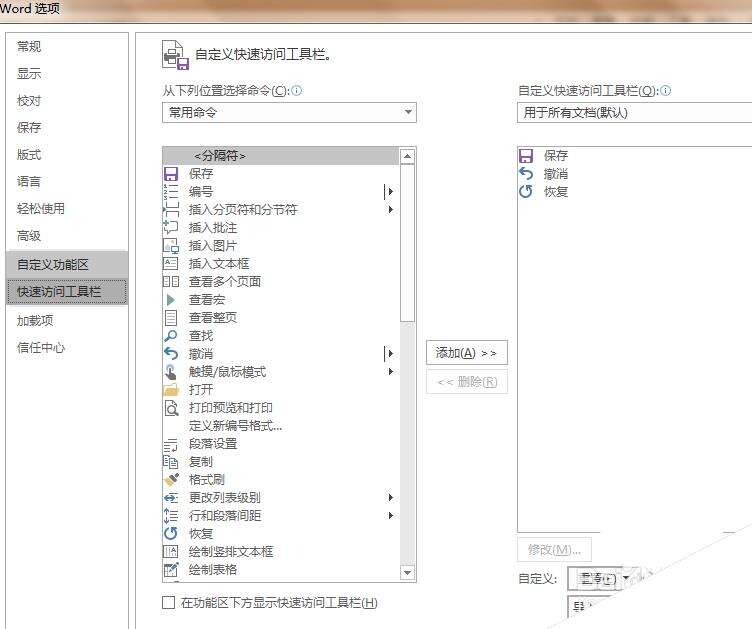This screenshot has width=752, height=629.
Task: Click the commands list scroll down arrow
Action: pyautogui.click(x=407, y=572)
